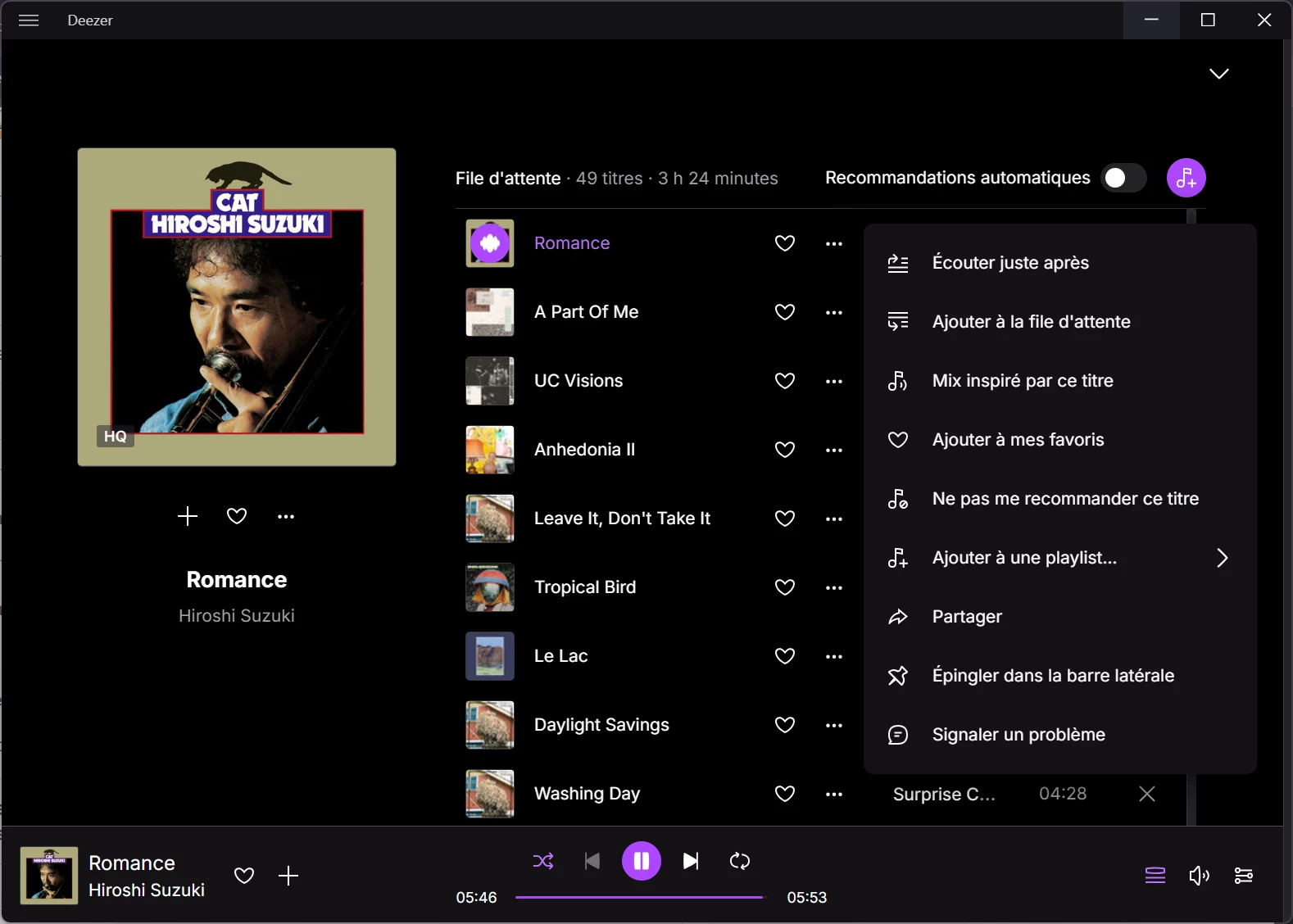Viewport: 1293px width, 924px height.
Task: Click the Anhedonia II album thumbnail
Action: (x=490, y=450)
